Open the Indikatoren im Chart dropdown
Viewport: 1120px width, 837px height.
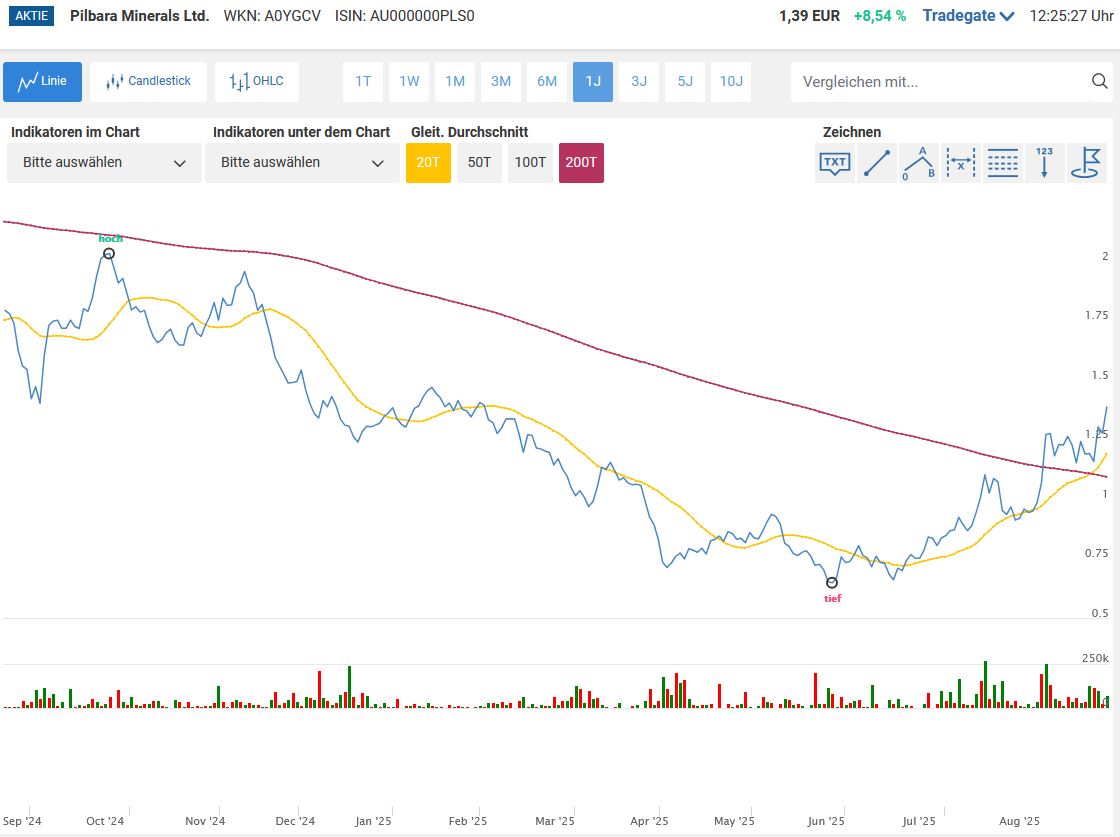[104, 163]
